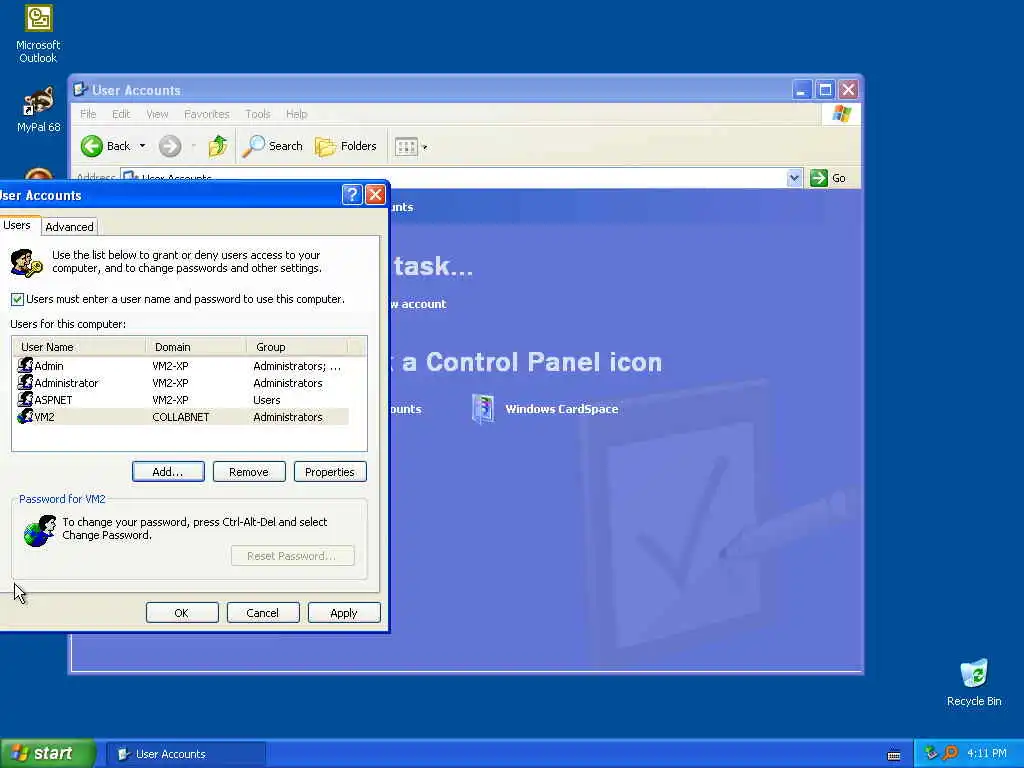The height and width of the screenshot is (768, 1024).
Task: Click the Start button
Action: pos(47,753)
